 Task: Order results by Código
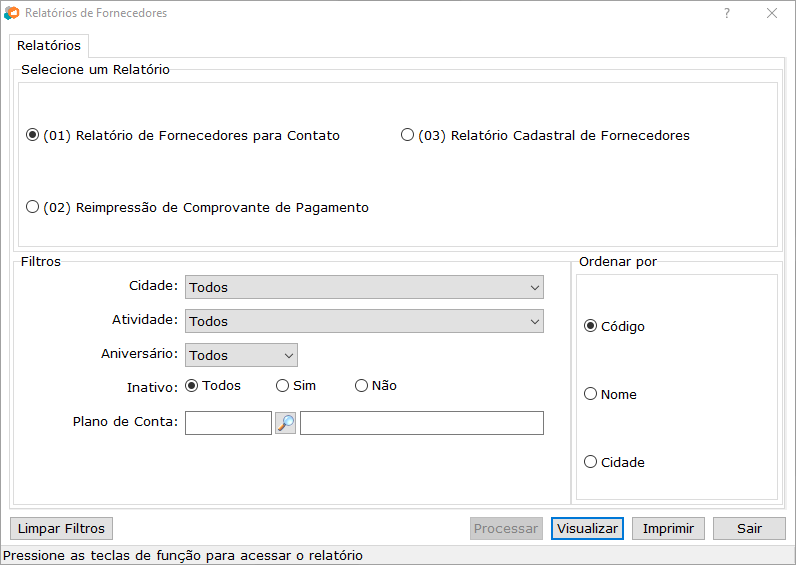pyautogui.click(x=591, y=326)
